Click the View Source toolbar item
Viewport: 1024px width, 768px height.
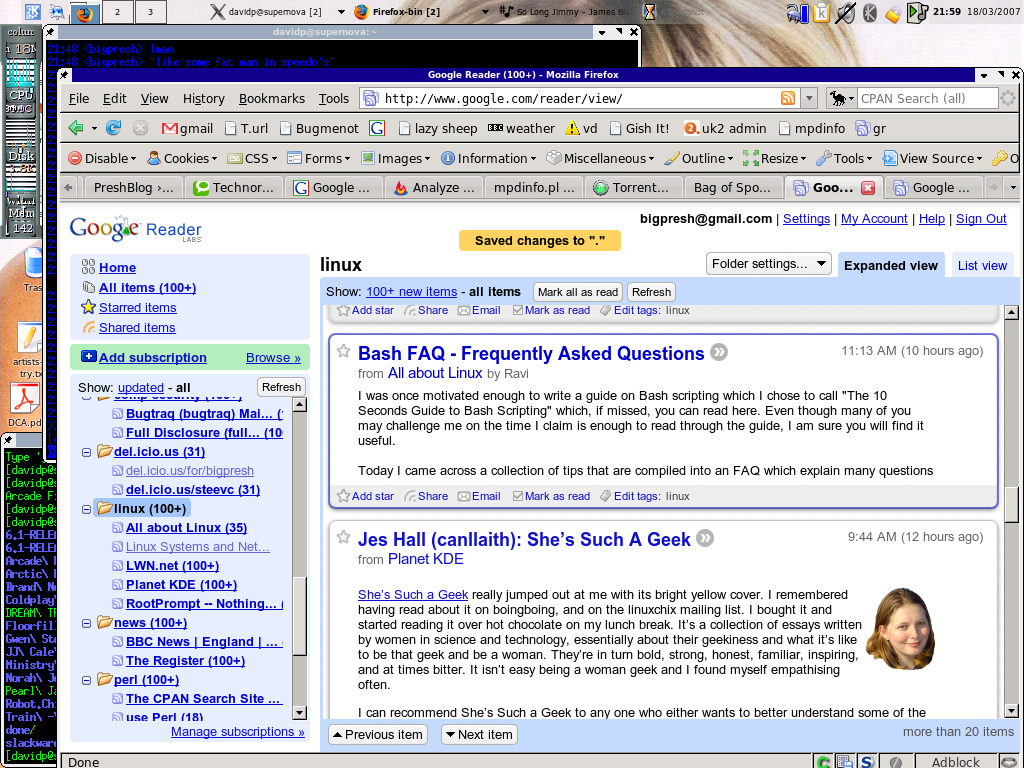[x=933, y=158]
